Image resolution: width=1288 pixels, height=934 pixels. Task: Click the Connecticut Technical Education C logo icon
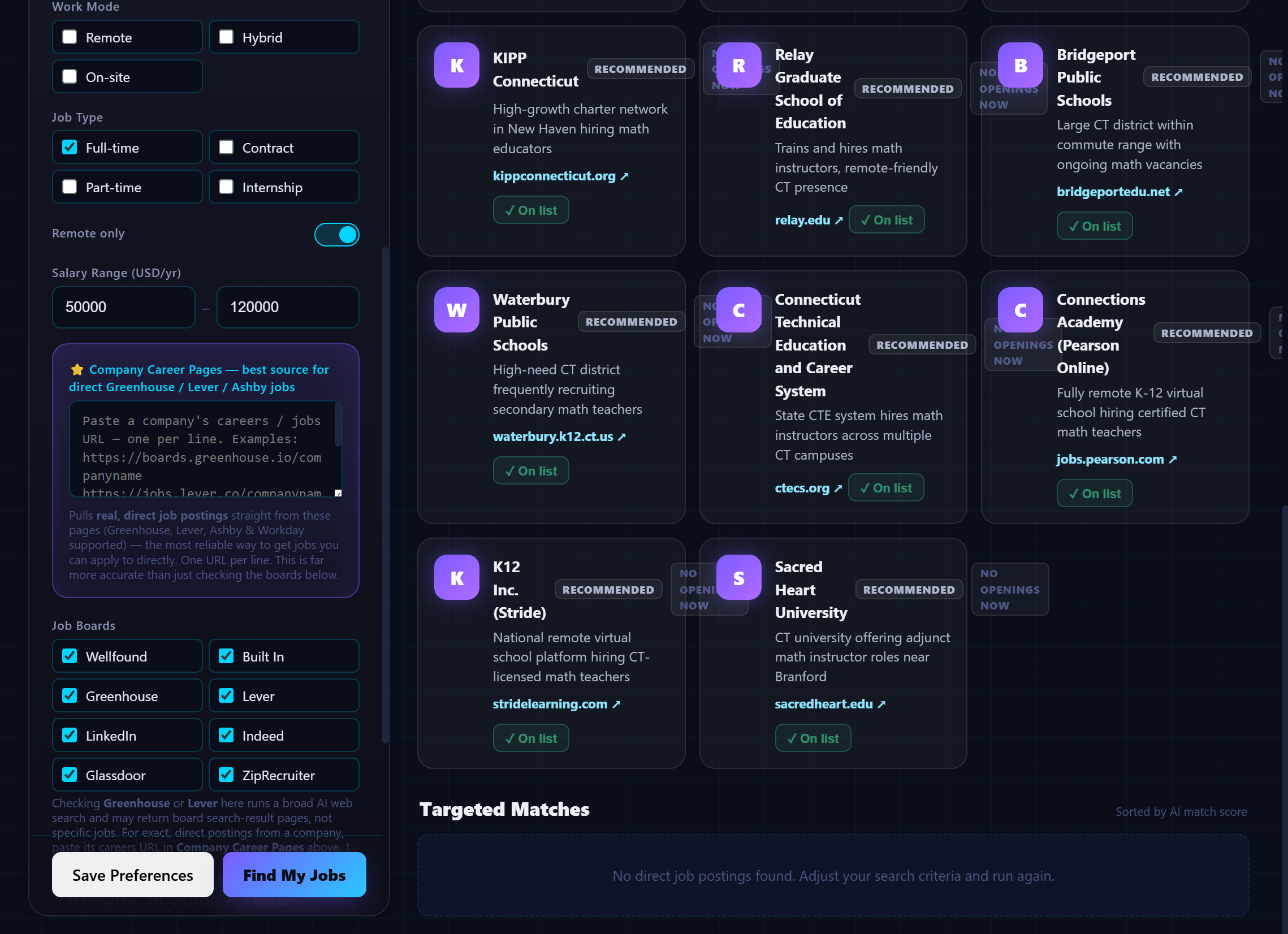point(738,310)
